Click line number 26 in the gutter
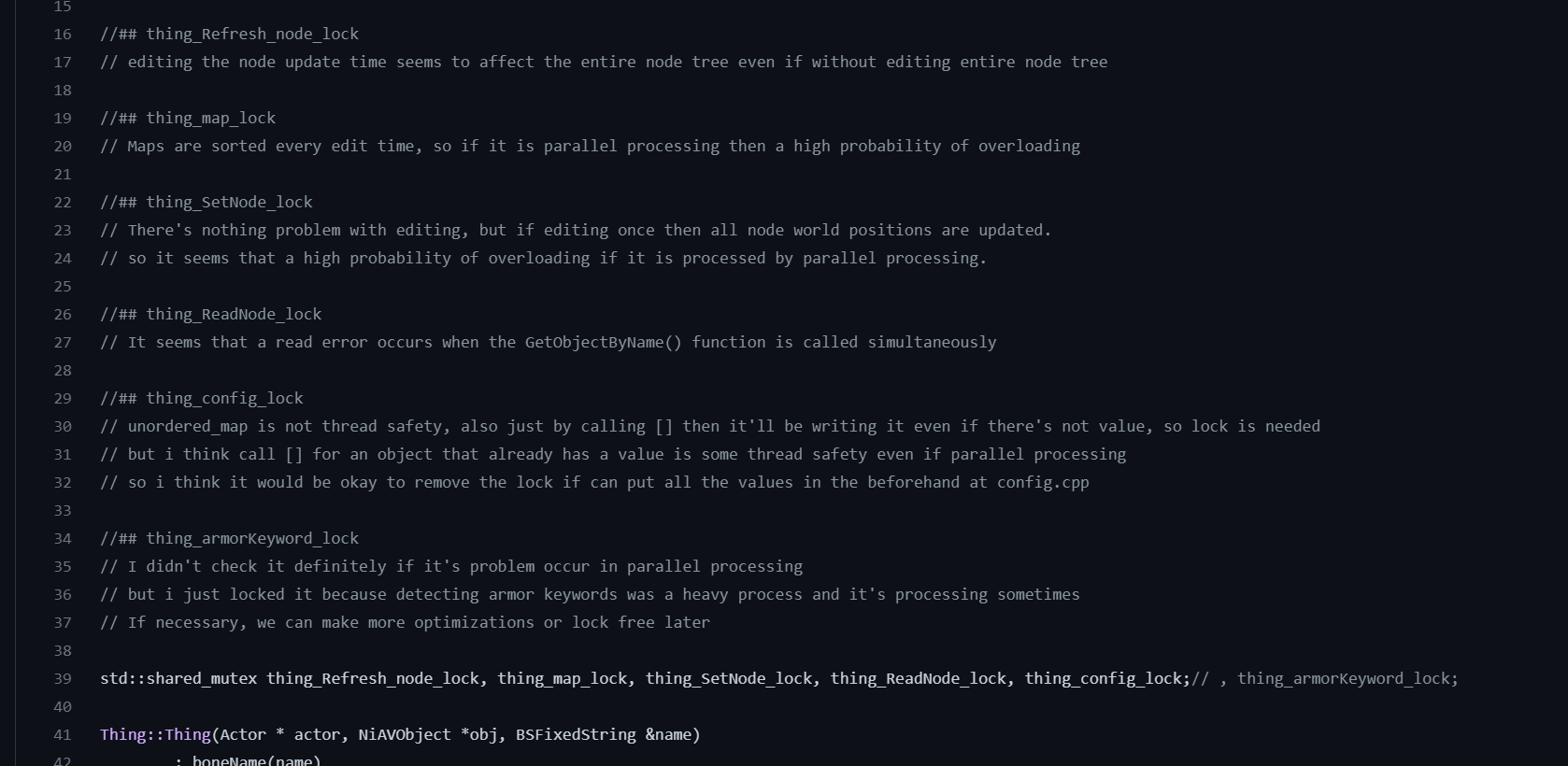The image size is (1568, 766). point(63,315)
